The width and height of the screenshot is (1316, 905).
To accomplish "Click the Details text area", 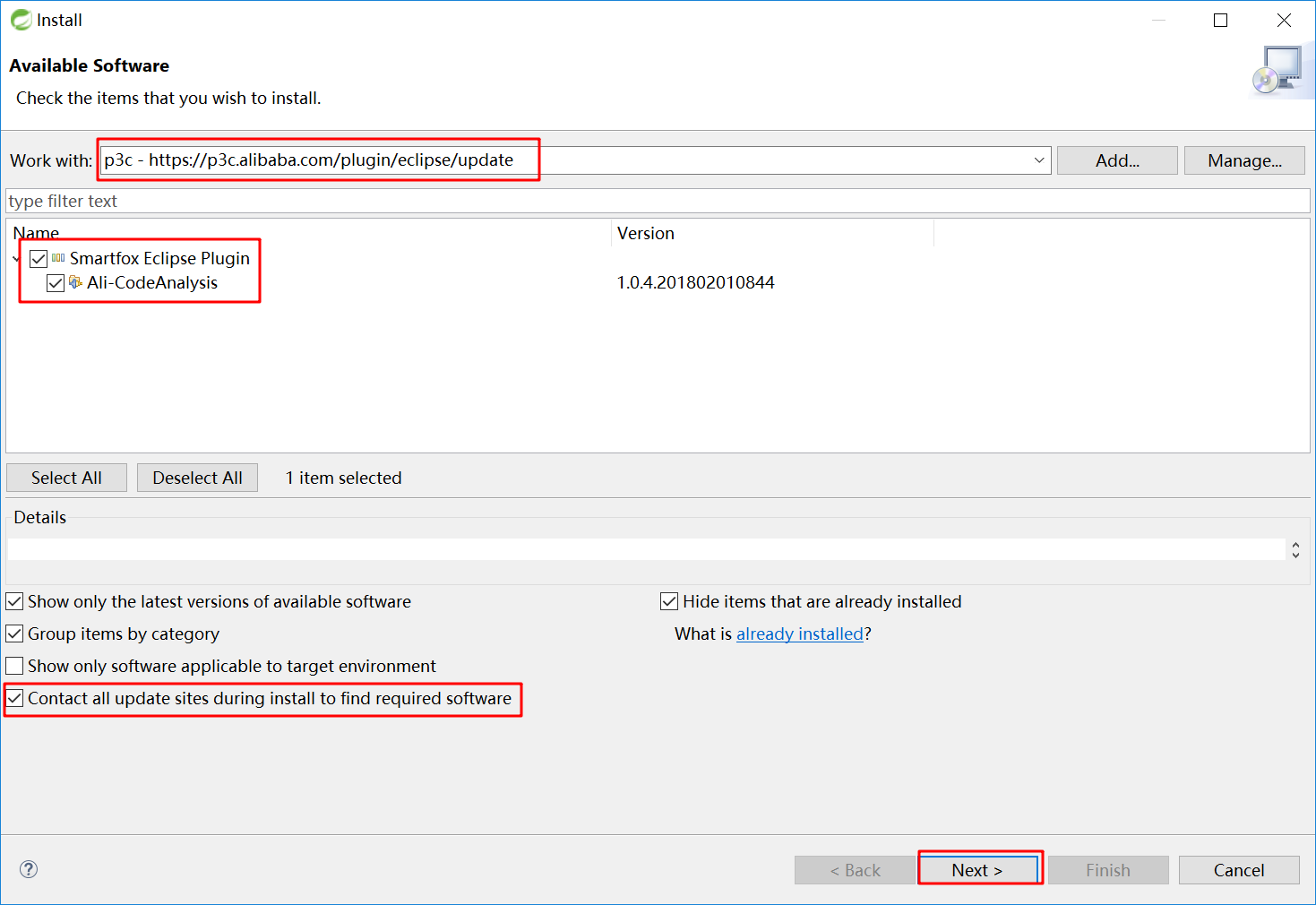I will coord(646,549).
